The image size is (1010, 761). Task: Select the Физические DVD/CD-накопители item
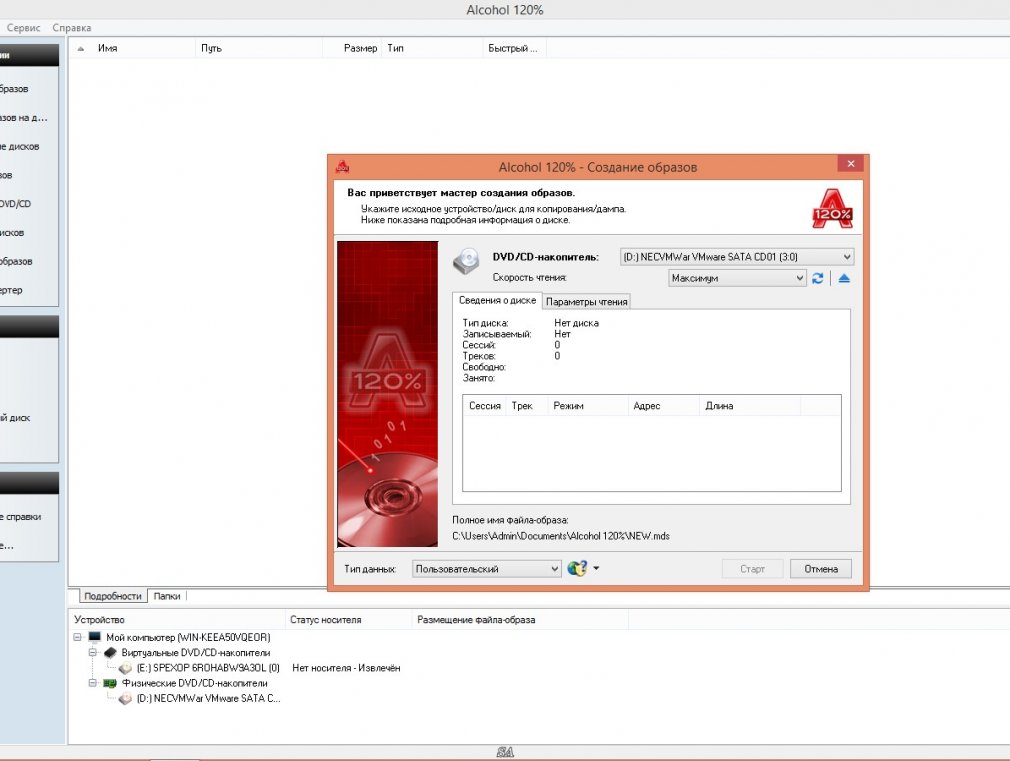click(195, 683)
